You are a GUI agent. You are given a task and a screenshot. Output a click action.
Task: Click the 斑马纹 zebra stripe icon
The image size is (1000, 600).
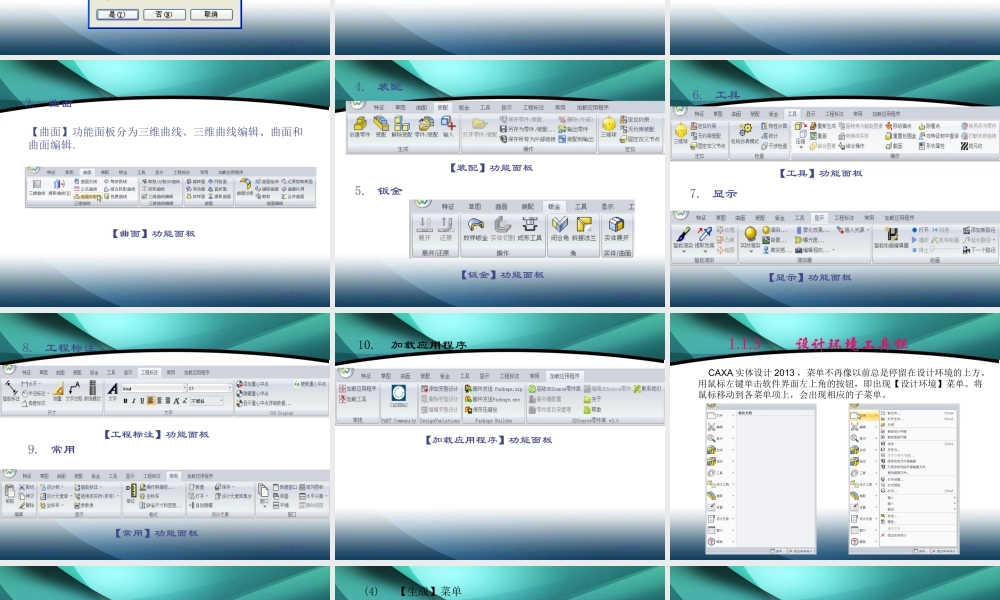[x=971, y=146]
